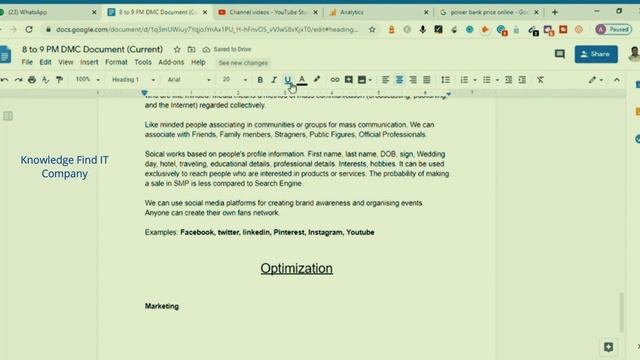
Task: Center align the text
Action: coord(399,80)
